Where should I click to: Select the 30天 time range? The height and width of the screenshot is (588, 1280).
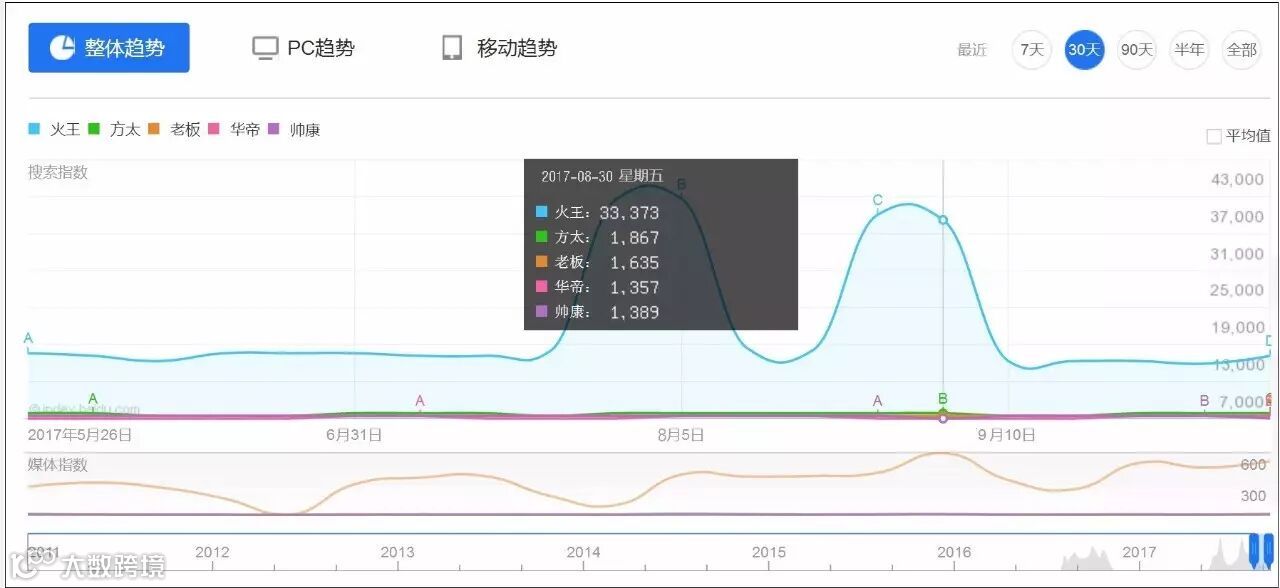pyautogui.click(x=1084, y=49)
